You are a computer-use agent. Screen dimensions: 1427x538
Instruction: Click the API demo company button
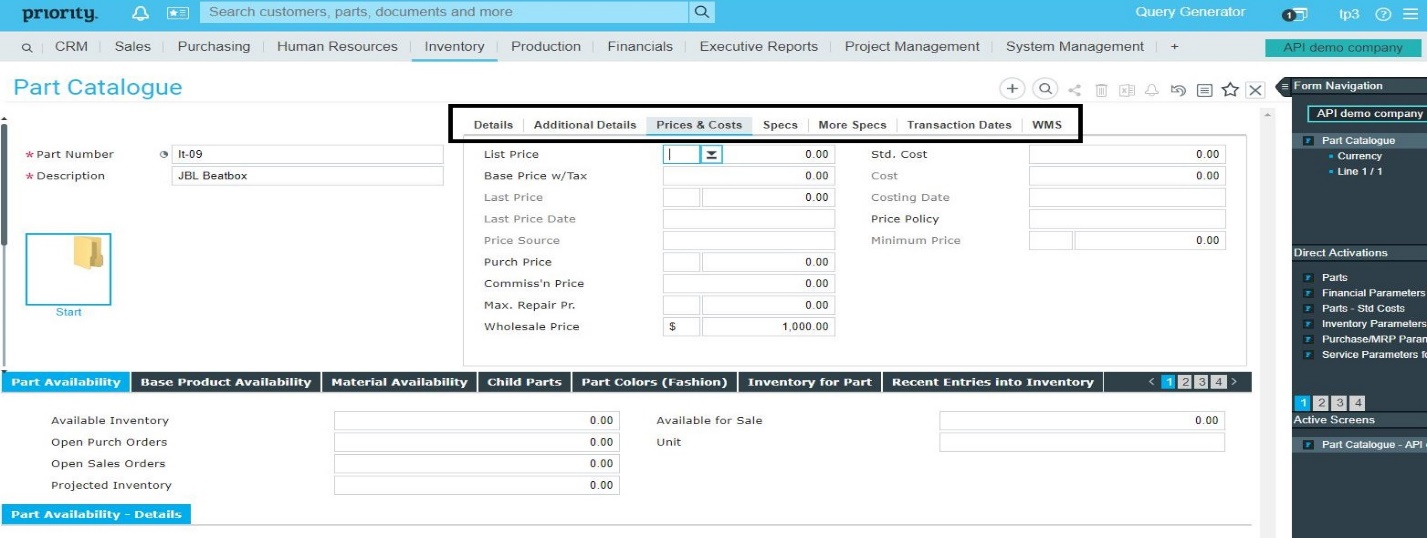[x=1342, y=47]
